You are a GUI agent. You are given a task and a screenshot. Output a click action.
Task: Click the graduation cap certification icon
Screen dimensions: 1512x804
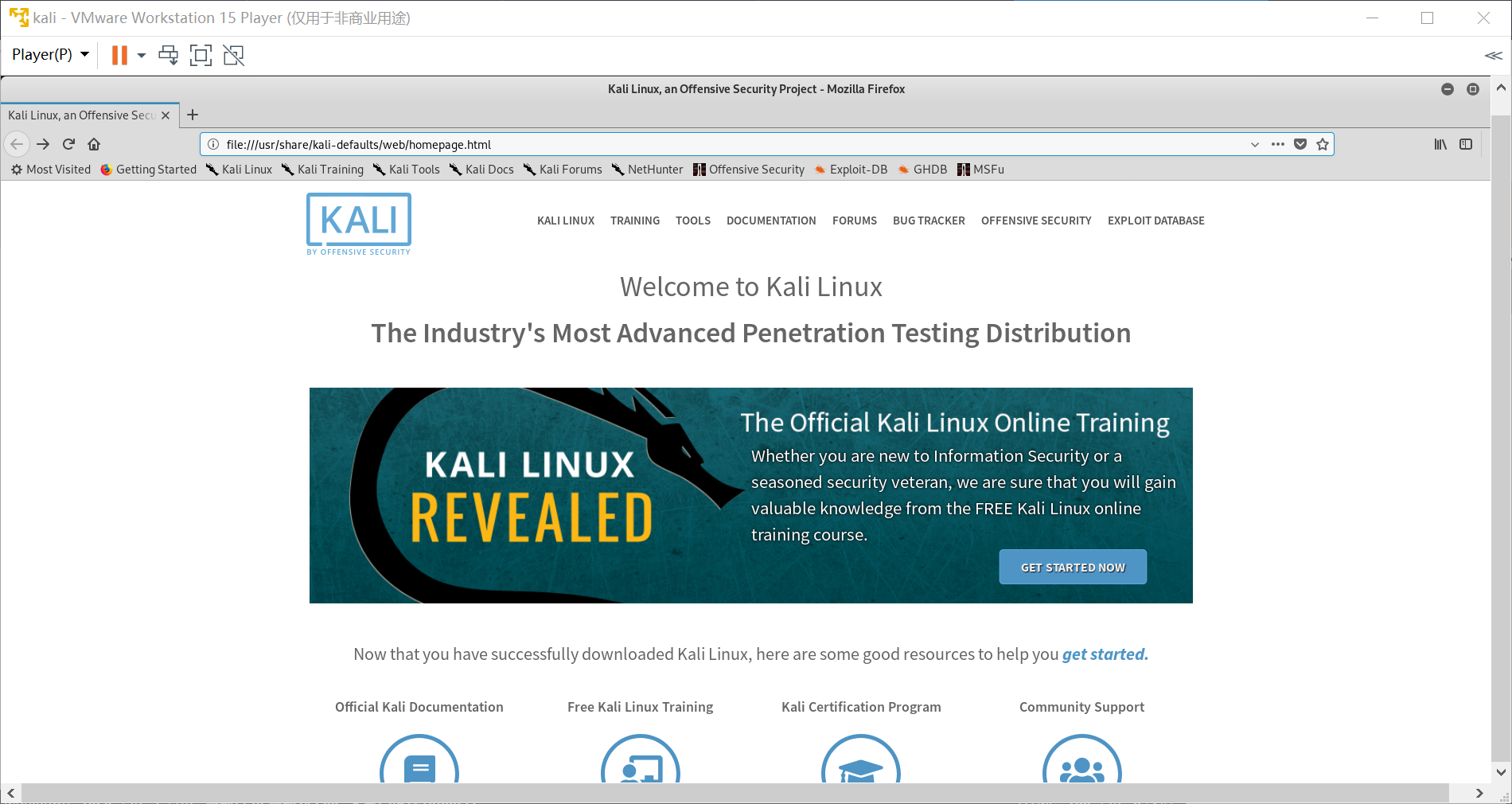(x=861, y=759)
